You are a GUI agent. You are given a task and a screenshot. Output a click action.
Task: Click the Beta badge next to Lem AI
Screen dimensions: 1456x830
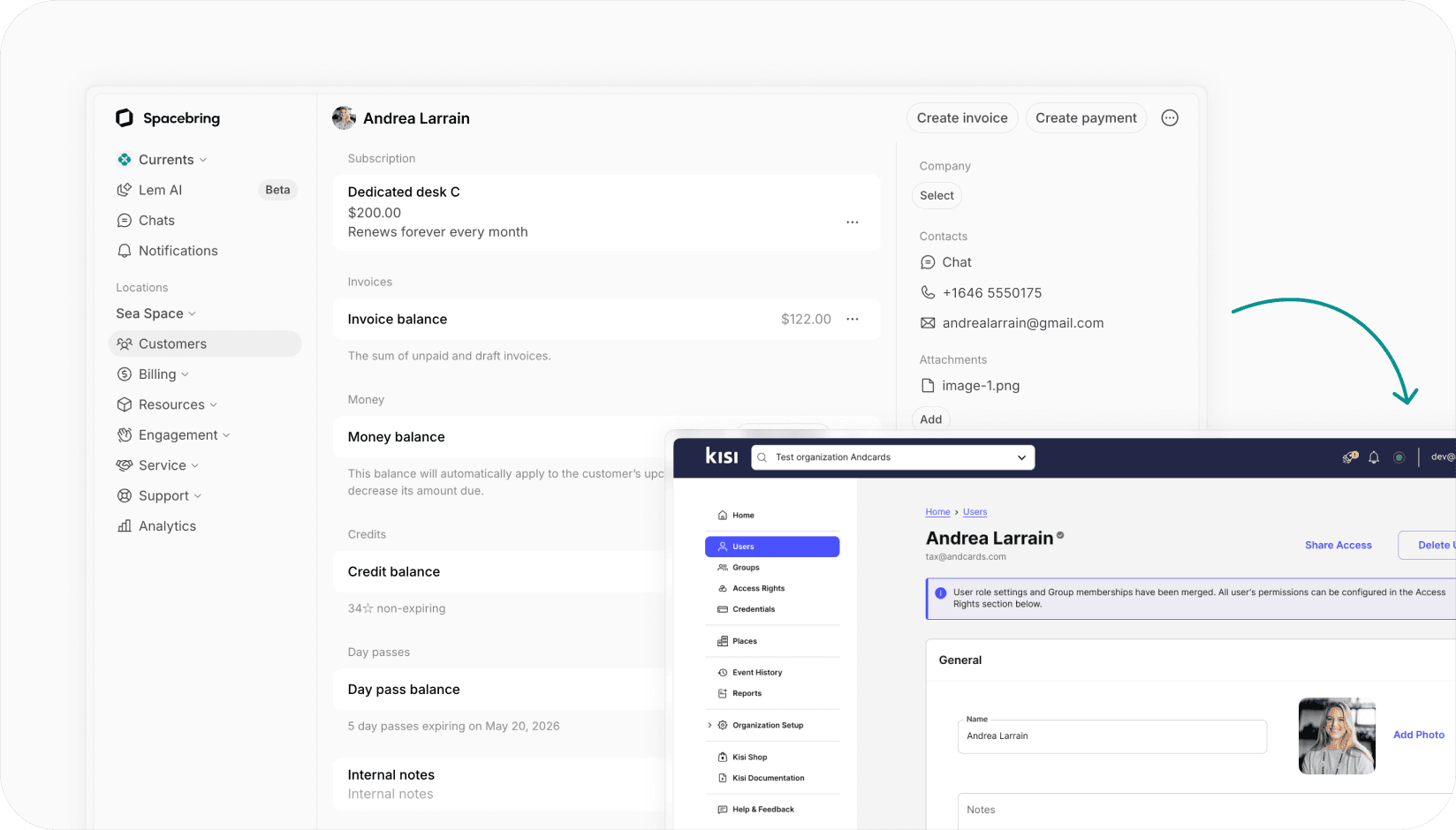(277, 190)
